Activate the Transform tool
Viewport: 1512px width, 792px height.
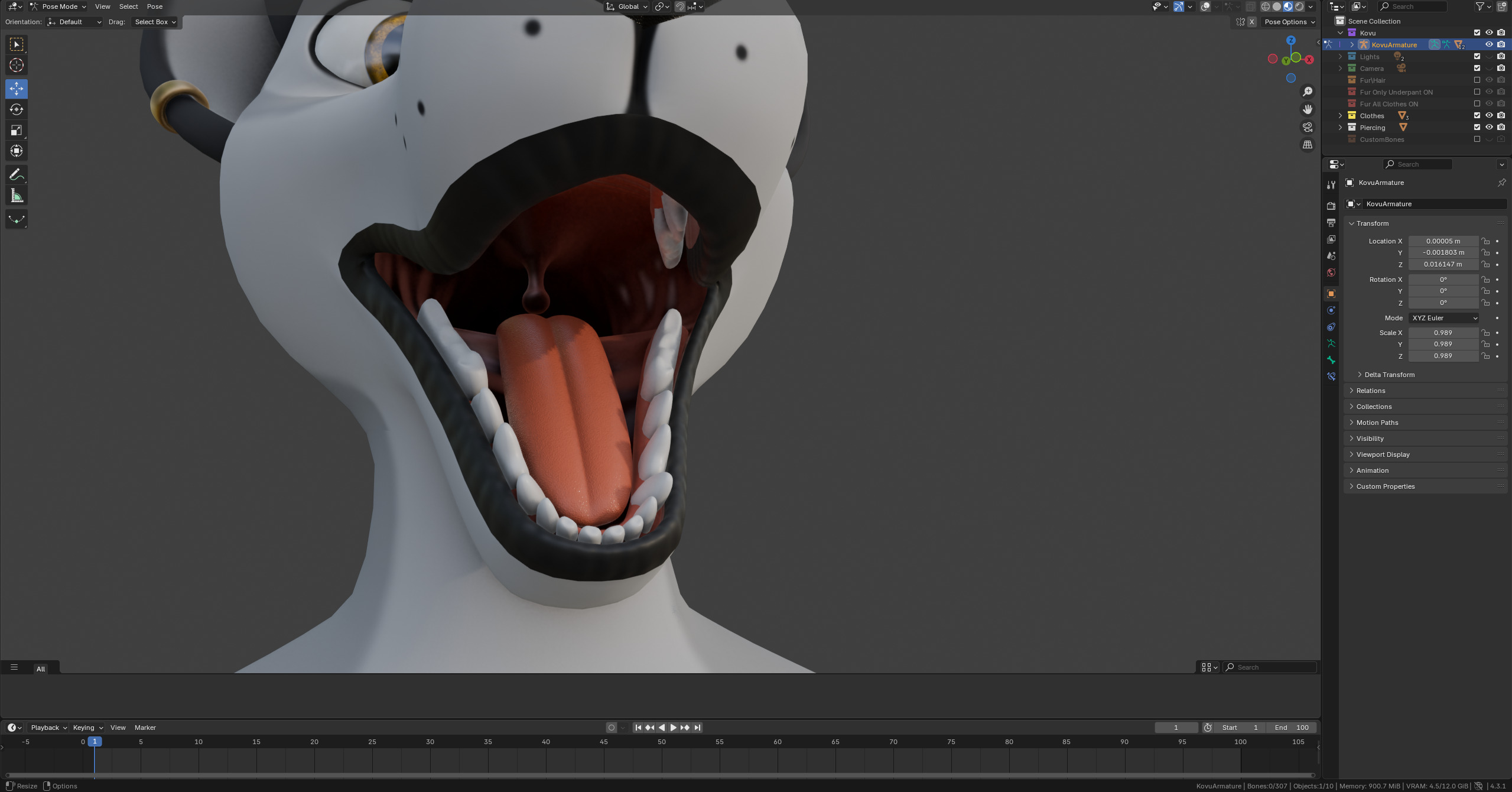coord(17,151)
